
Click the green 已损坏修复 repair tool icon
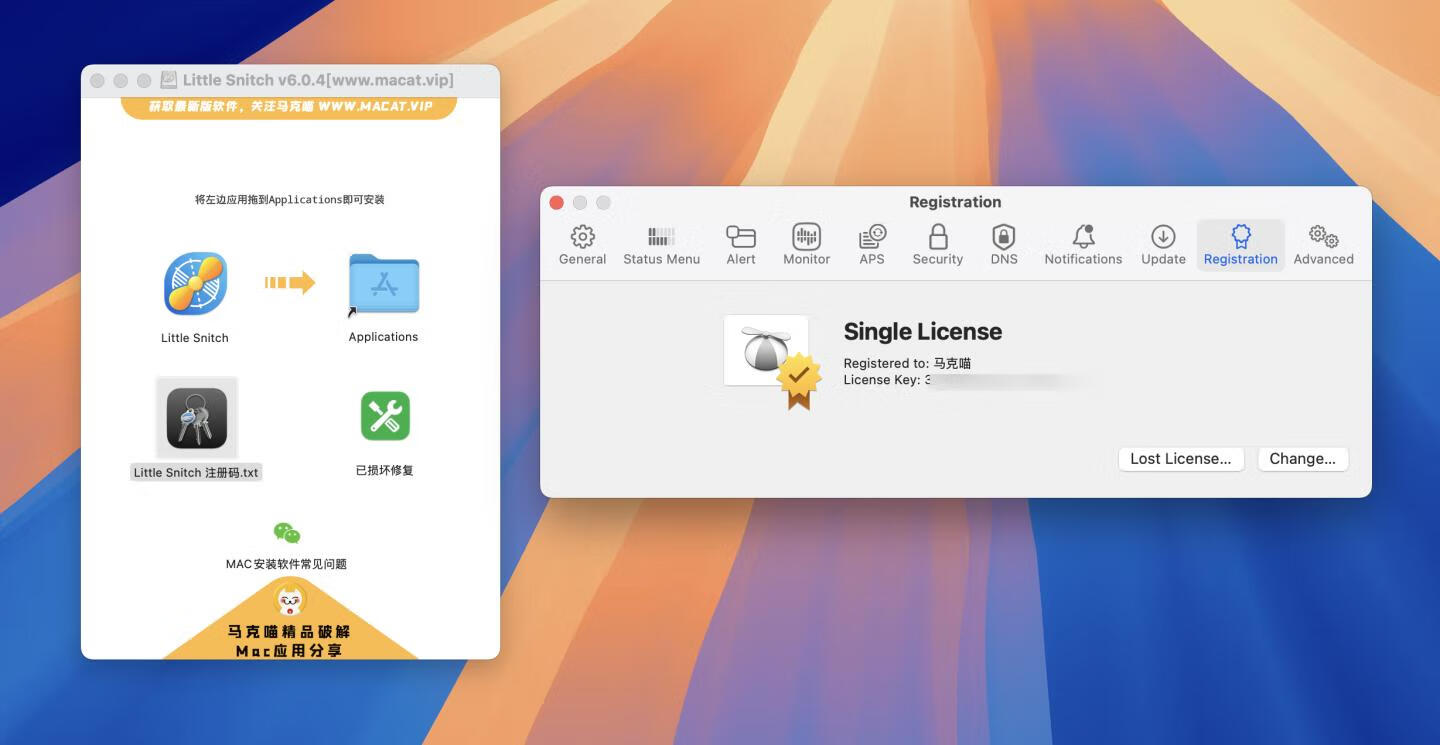click(x=385, y=416)
